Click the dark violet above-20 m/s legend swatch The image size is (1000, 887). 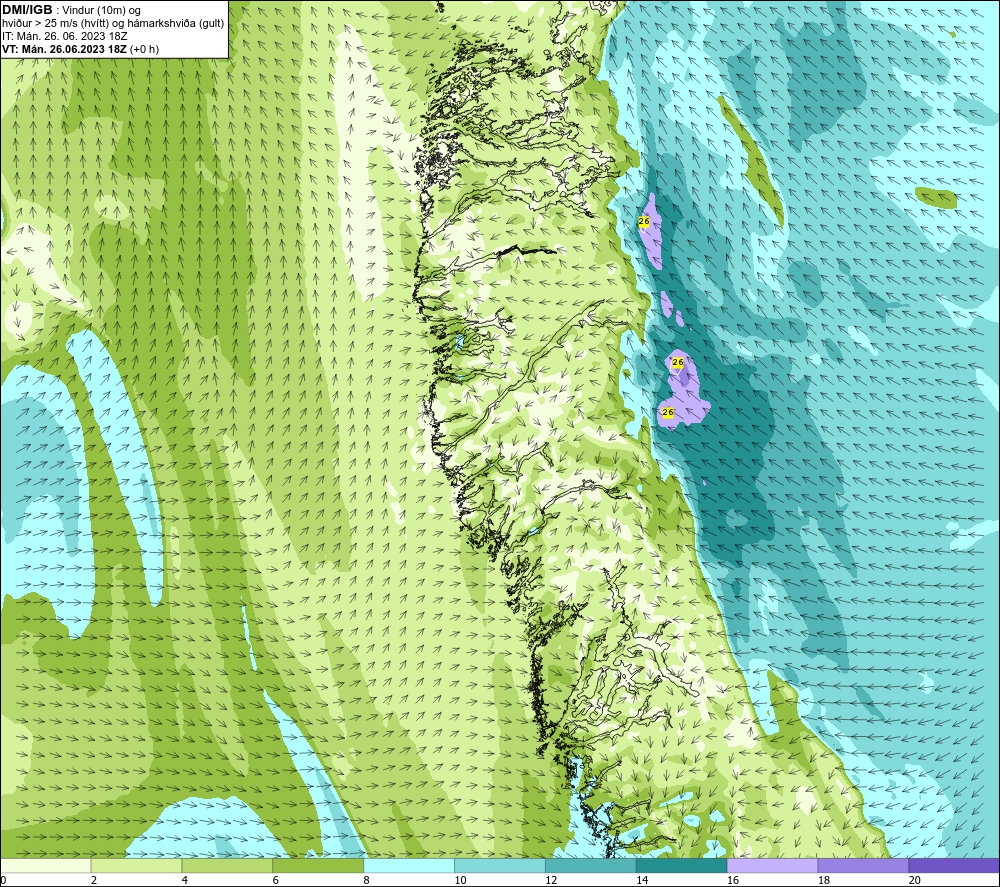coord(954,865)
